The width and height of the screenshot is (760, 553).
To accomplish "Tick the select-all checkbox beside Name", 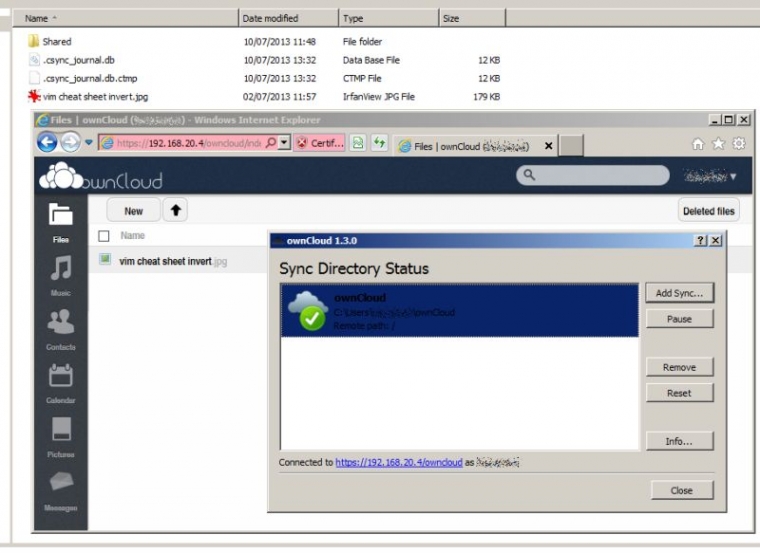I will coord(104,236).
